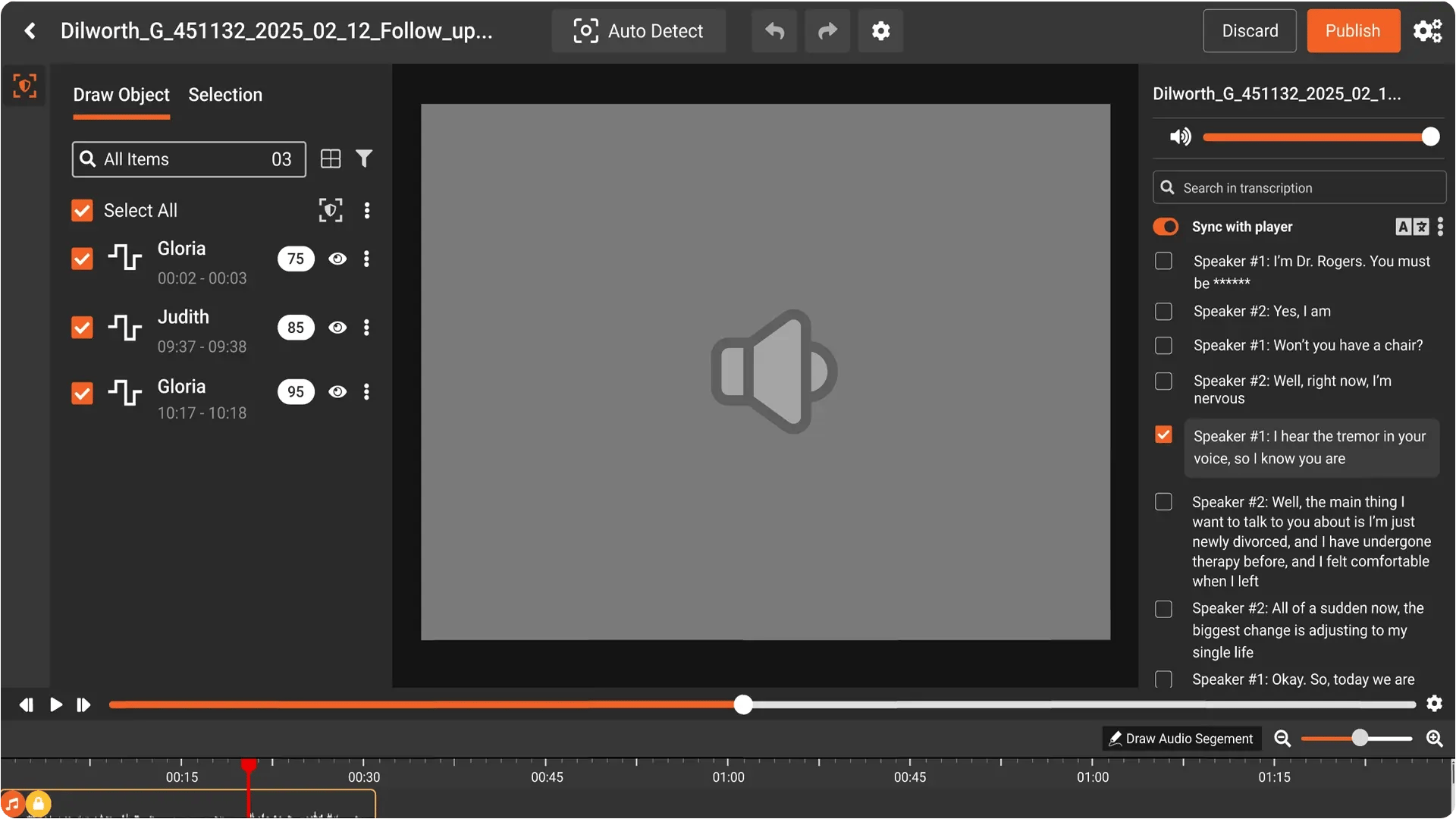The image size is (1456, 819).
Task: Toggle grid view of items
Action: pyautogui.click(x=331, y=158)
